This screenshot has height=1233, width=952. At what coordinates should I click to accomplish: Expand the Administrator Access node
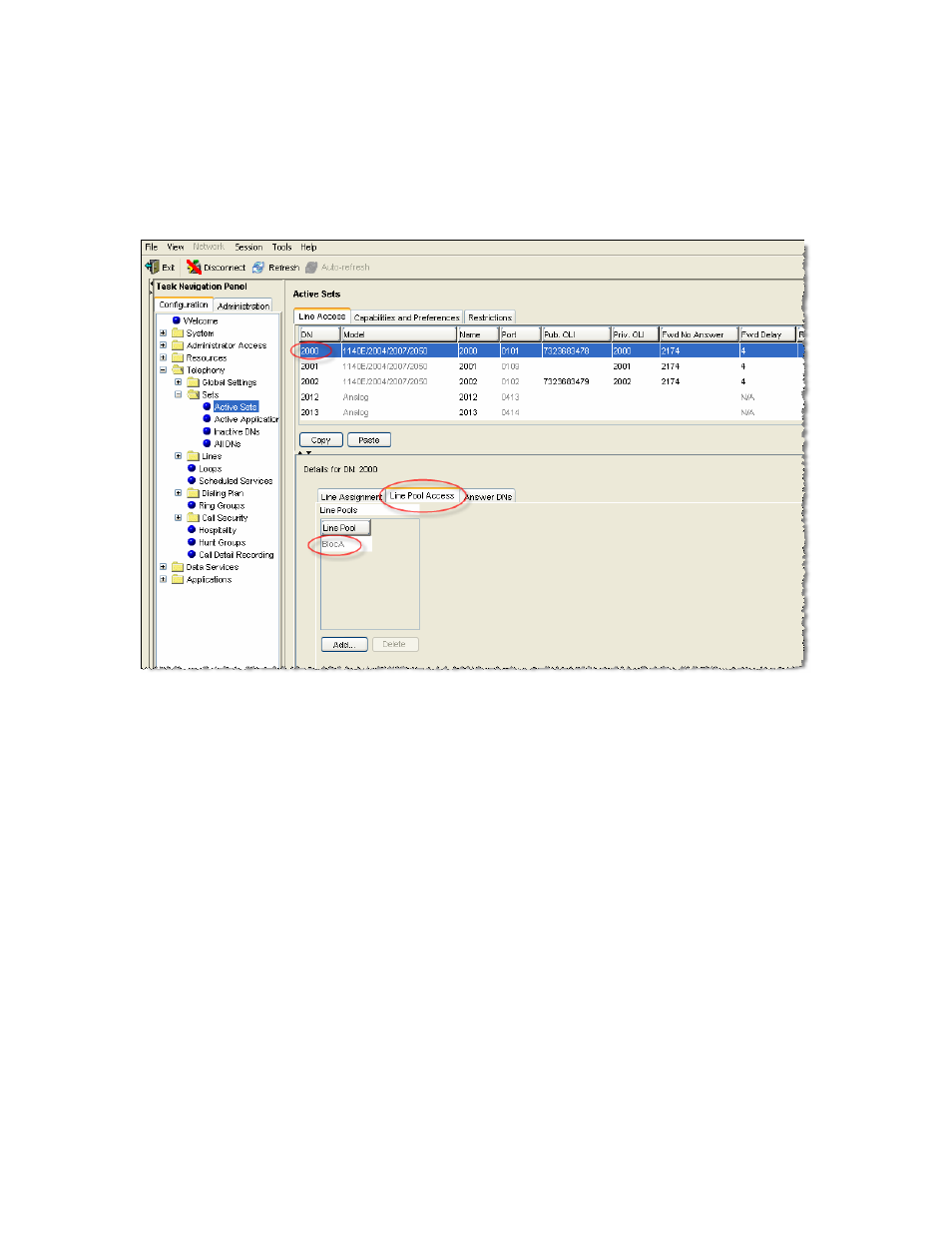click(164, 345)
